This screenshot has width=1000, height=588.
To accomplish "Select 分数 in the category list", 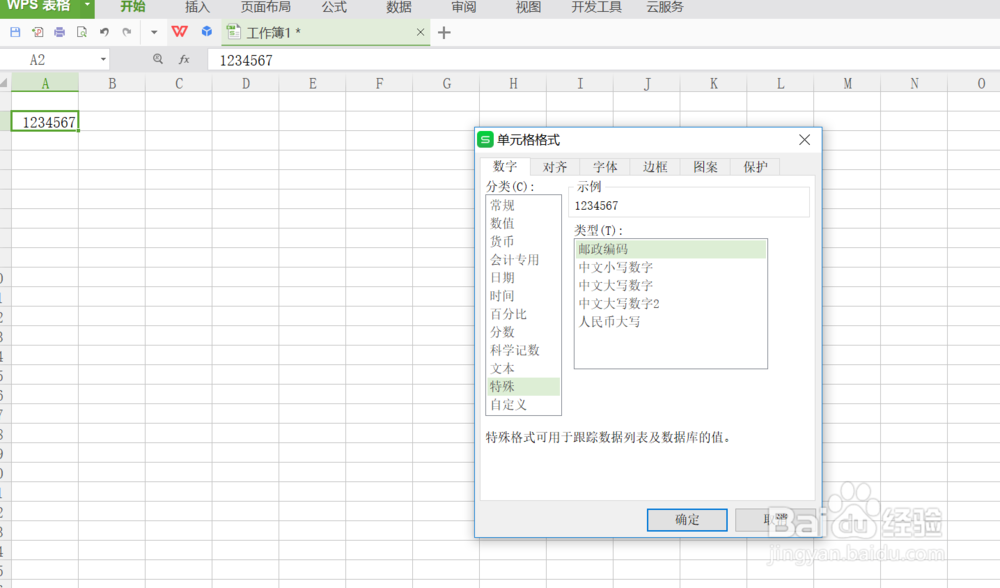I will [523, 332].
